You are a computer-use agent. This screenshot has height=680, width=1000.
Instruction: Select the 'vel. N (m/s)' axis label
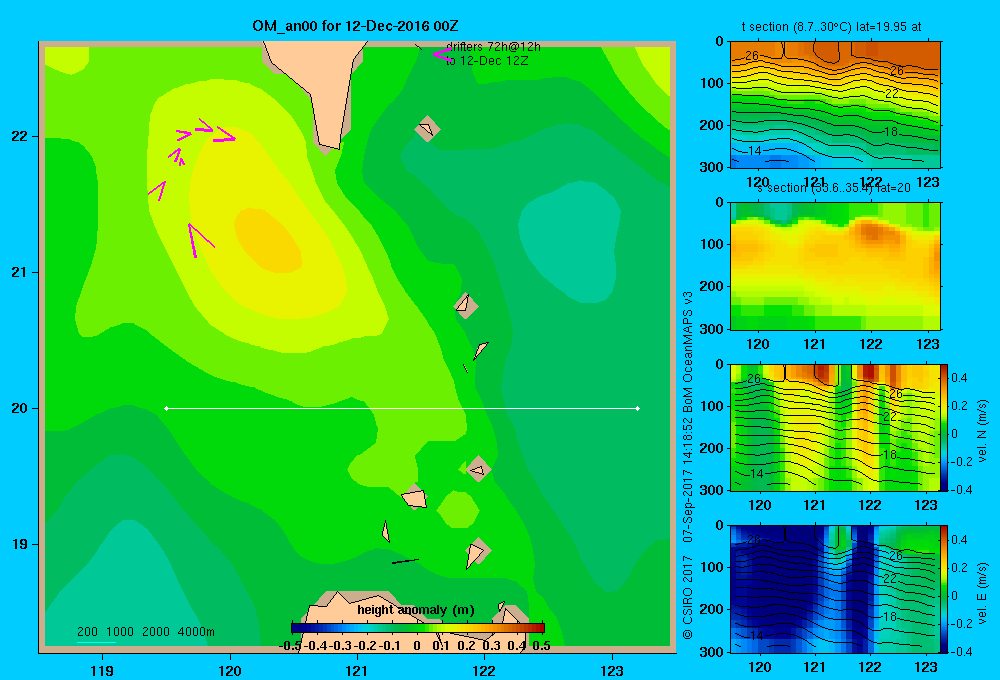(x=982, y=431)
